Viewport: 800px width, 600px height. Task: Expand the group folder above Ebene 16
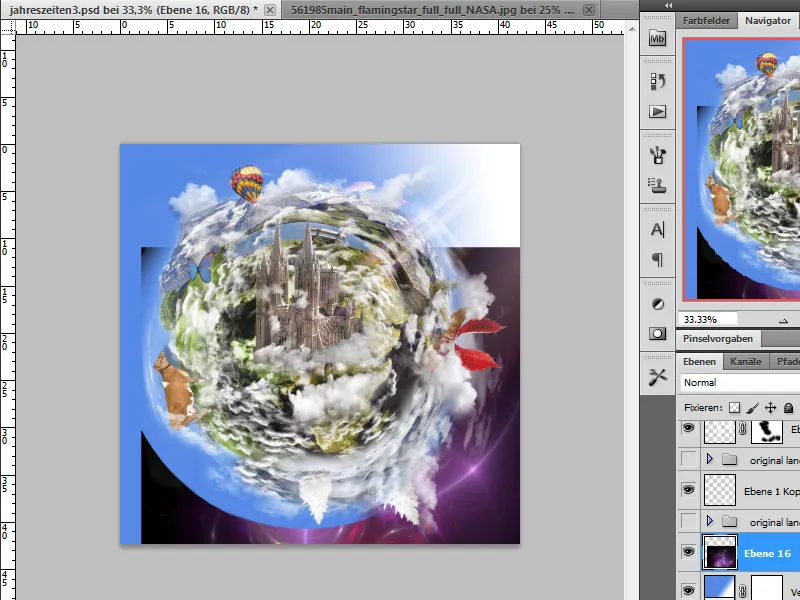(710, 521)
